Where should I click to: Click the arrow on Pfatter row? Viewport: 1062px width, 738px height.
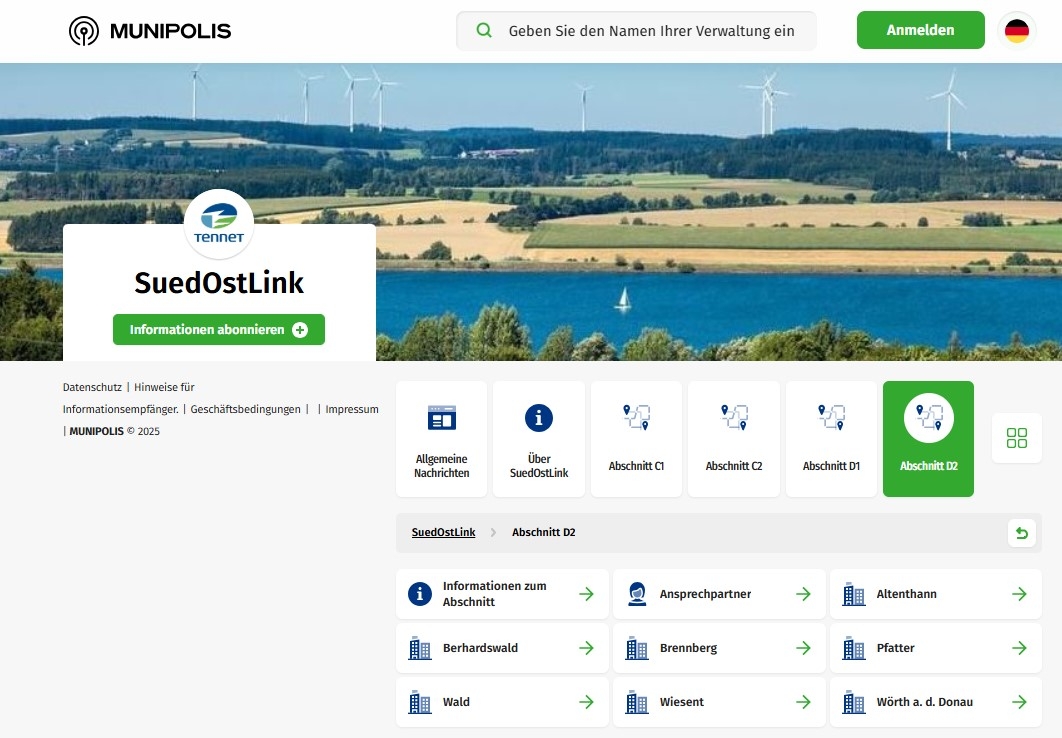(1019, 648)
